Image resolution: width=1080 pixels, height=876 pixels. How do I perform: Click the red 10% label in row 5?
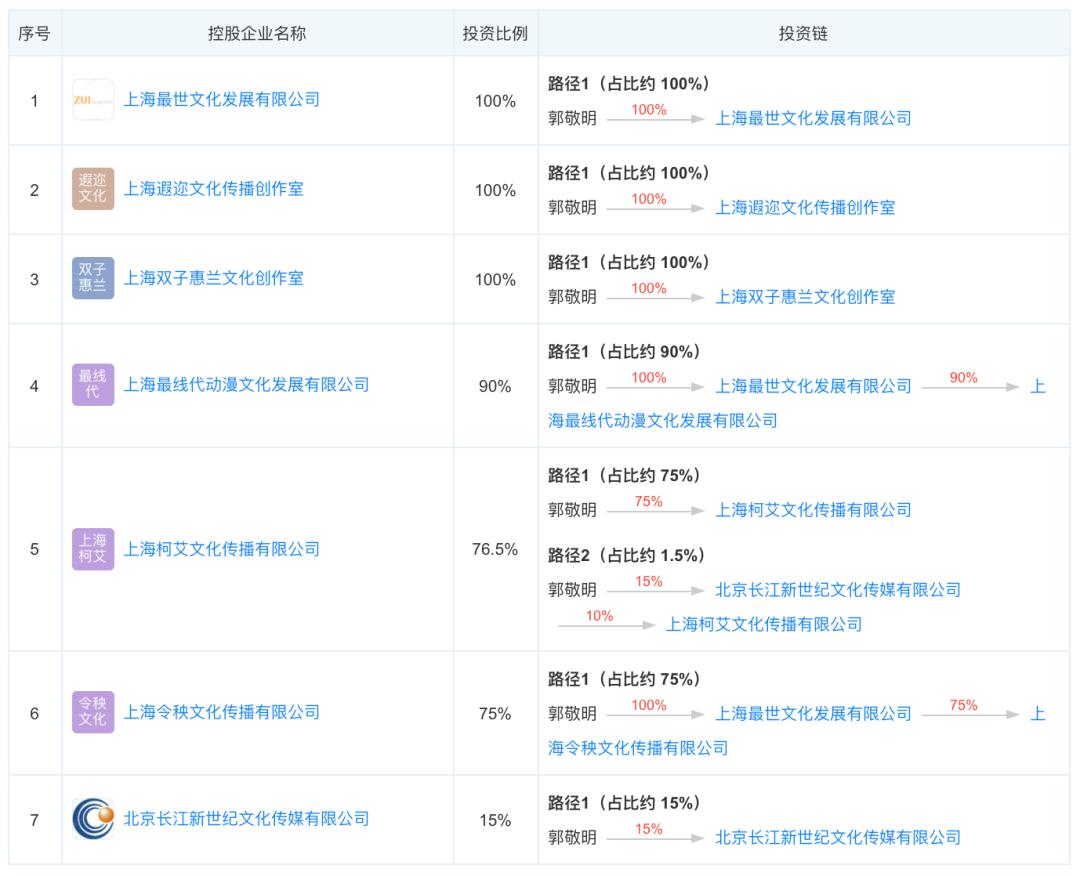(599, 616)
